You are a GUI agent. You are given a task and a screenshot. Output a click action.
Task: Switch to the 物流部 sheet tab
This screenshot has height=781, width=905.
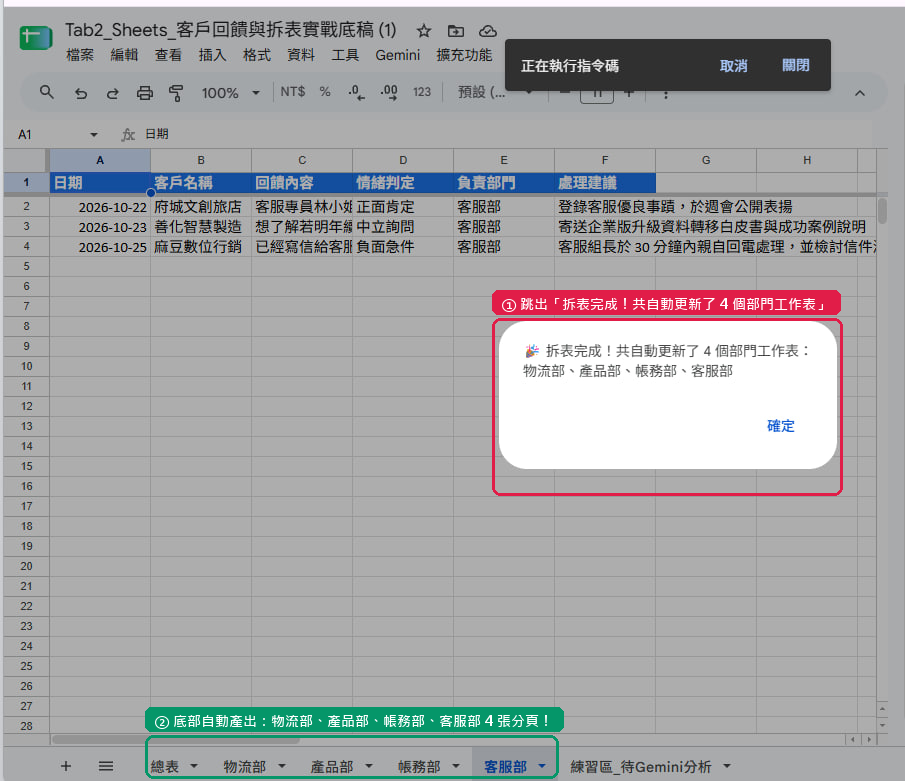(245, 767)
